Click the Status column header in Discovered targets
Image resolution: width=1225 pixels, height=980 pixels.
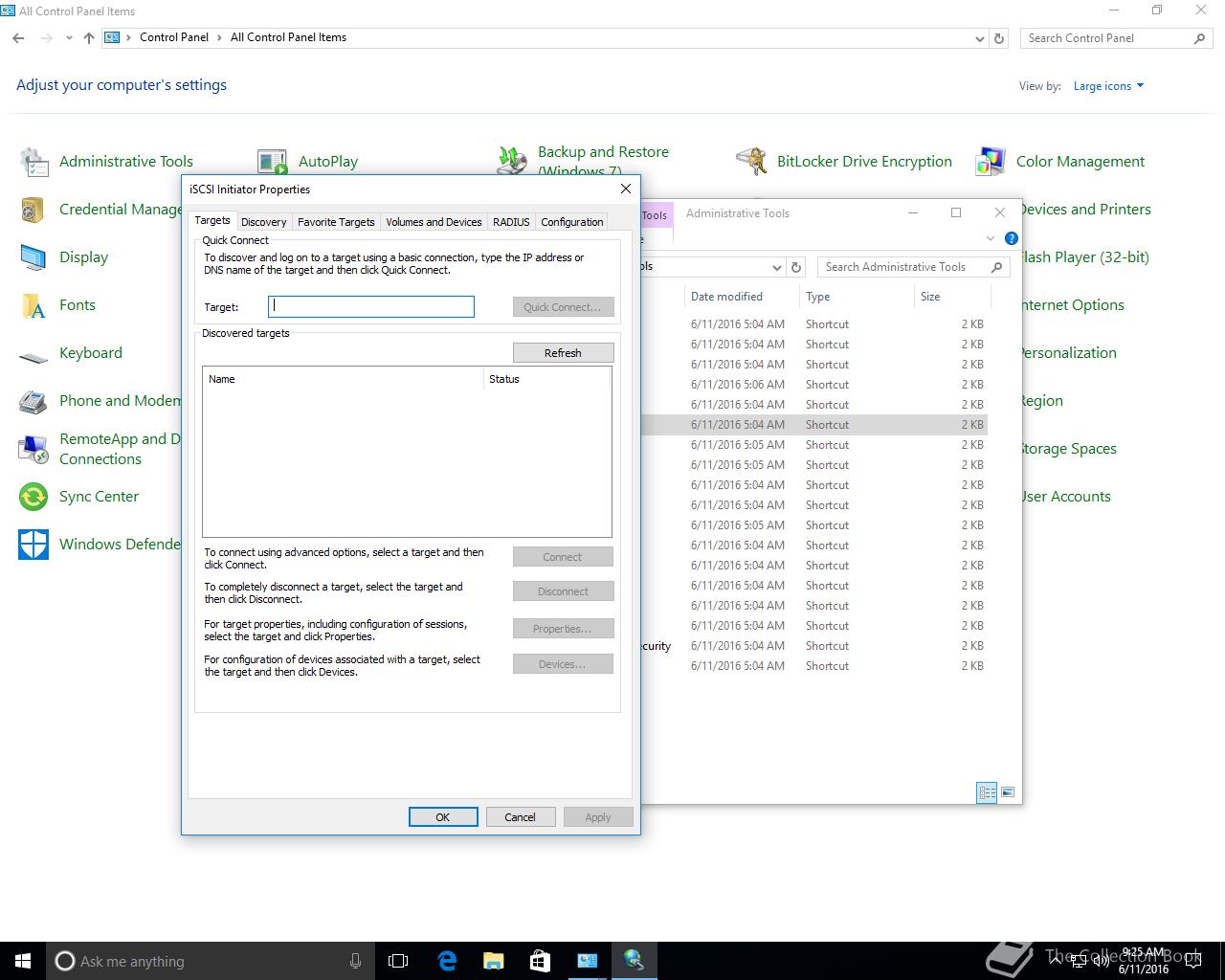coord(546,379)
